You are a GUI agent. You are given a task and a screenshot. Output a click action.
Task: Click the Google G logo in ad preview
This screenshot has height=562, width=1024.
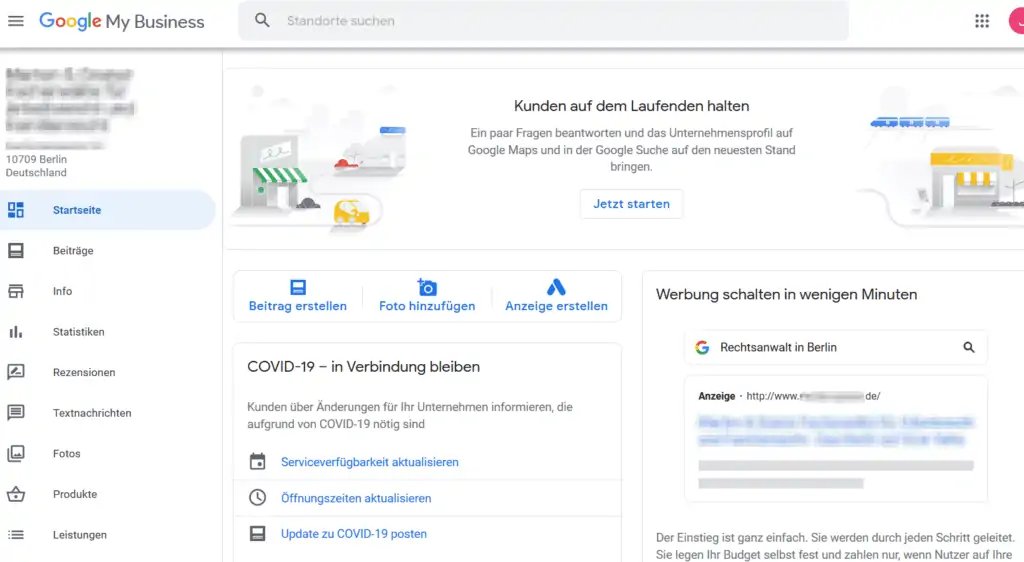[702, 347]
